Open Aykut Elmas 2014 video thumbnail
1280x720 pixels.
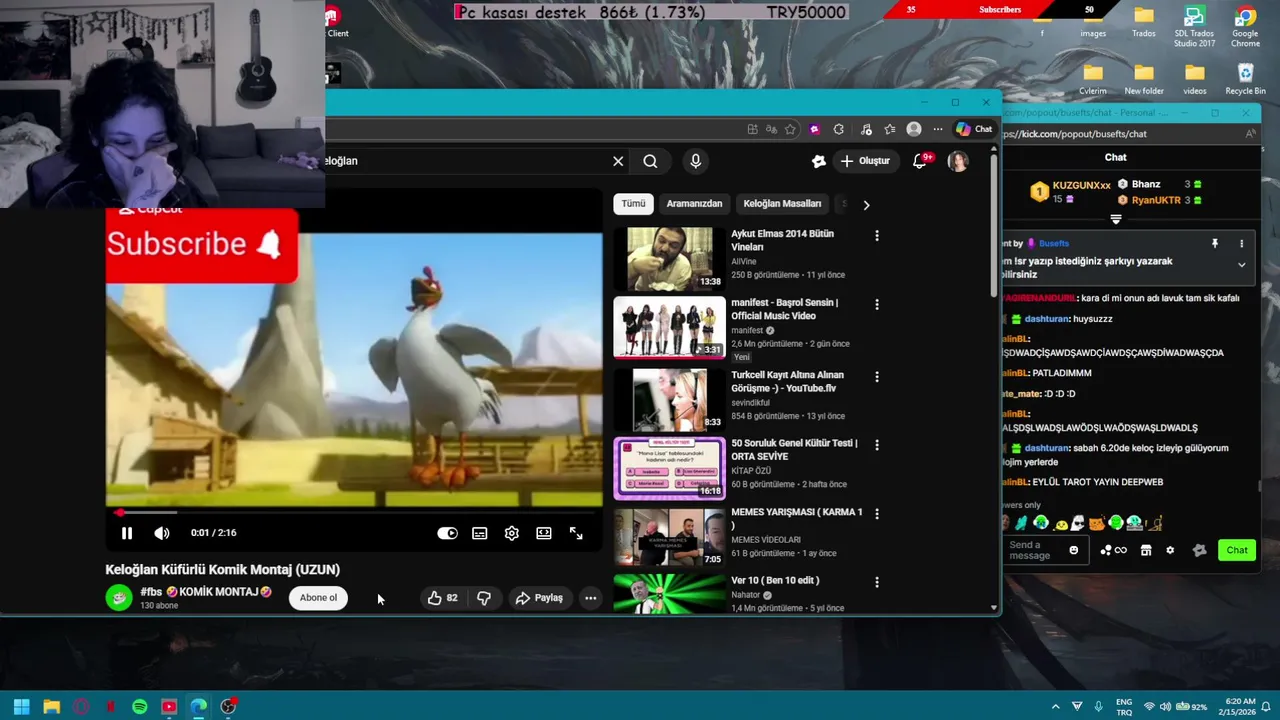[x=669, y=259]
